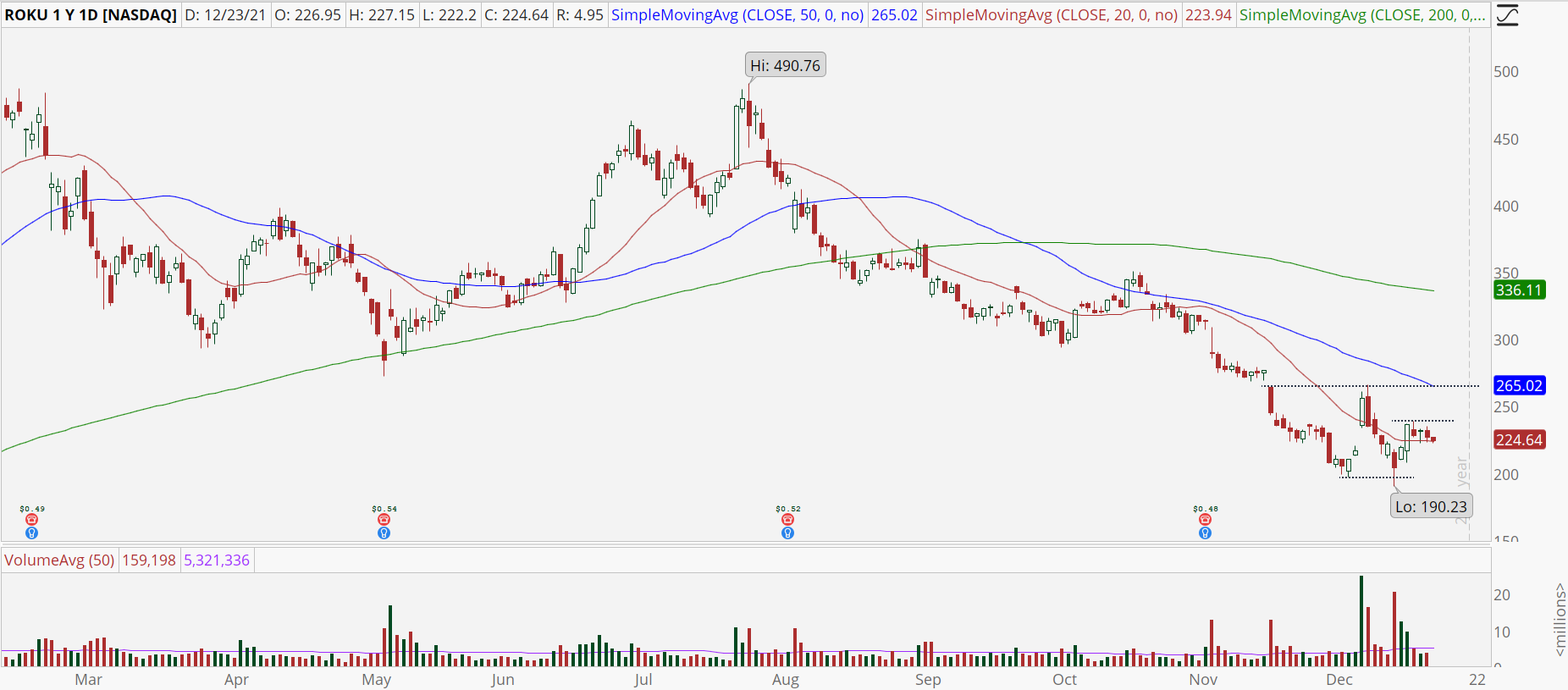Click the blue lightbulb icon under $0.54
Image resolution: width=1568 pixels, height=690 pixels.
point(384,533)
